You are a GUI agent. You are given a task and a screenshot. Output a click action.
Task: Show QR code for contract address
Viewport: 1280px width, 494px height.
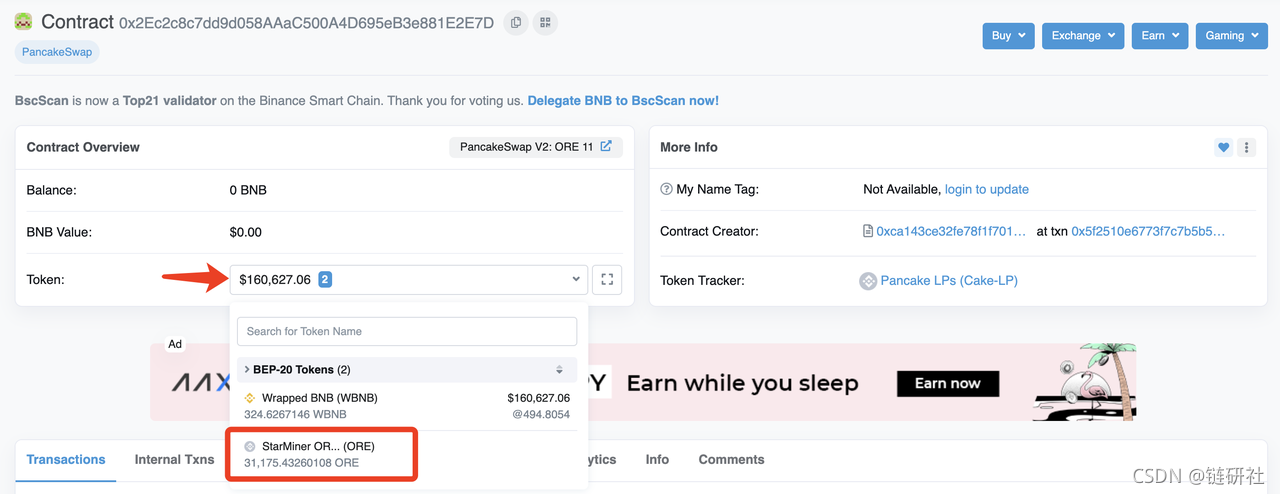pos(544,22)
